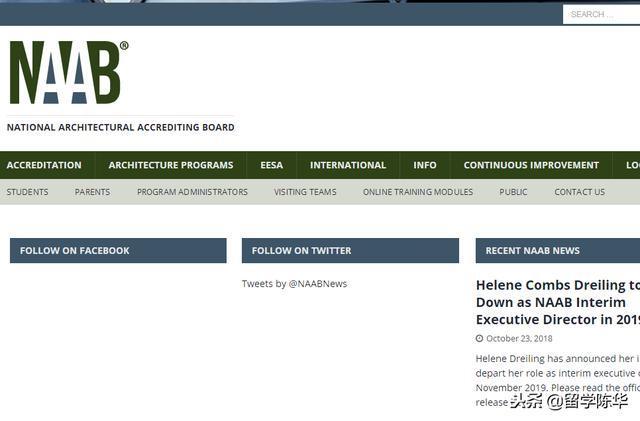
Task: Open the EESA menu item
Action: [271, 165]
